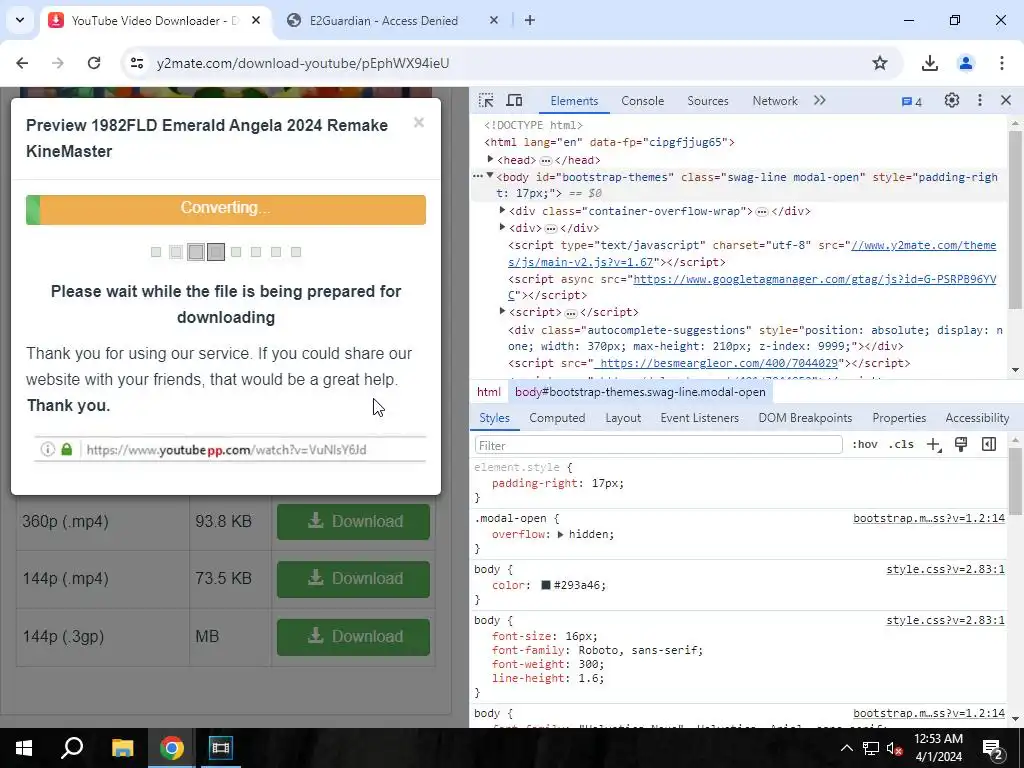
Task: Go back to the previous page
Action: click(x=23, y=63)
